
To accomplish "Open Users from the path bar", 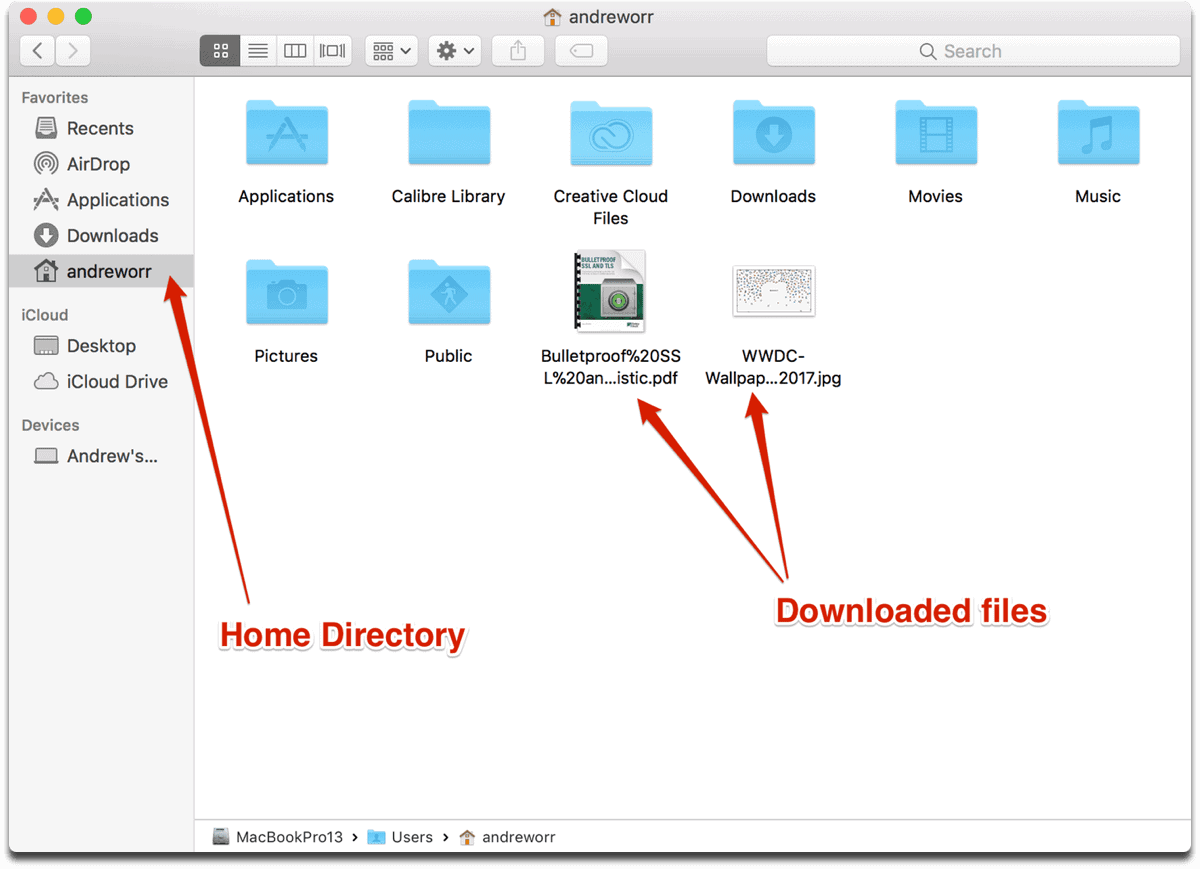I will pos(411,837).
